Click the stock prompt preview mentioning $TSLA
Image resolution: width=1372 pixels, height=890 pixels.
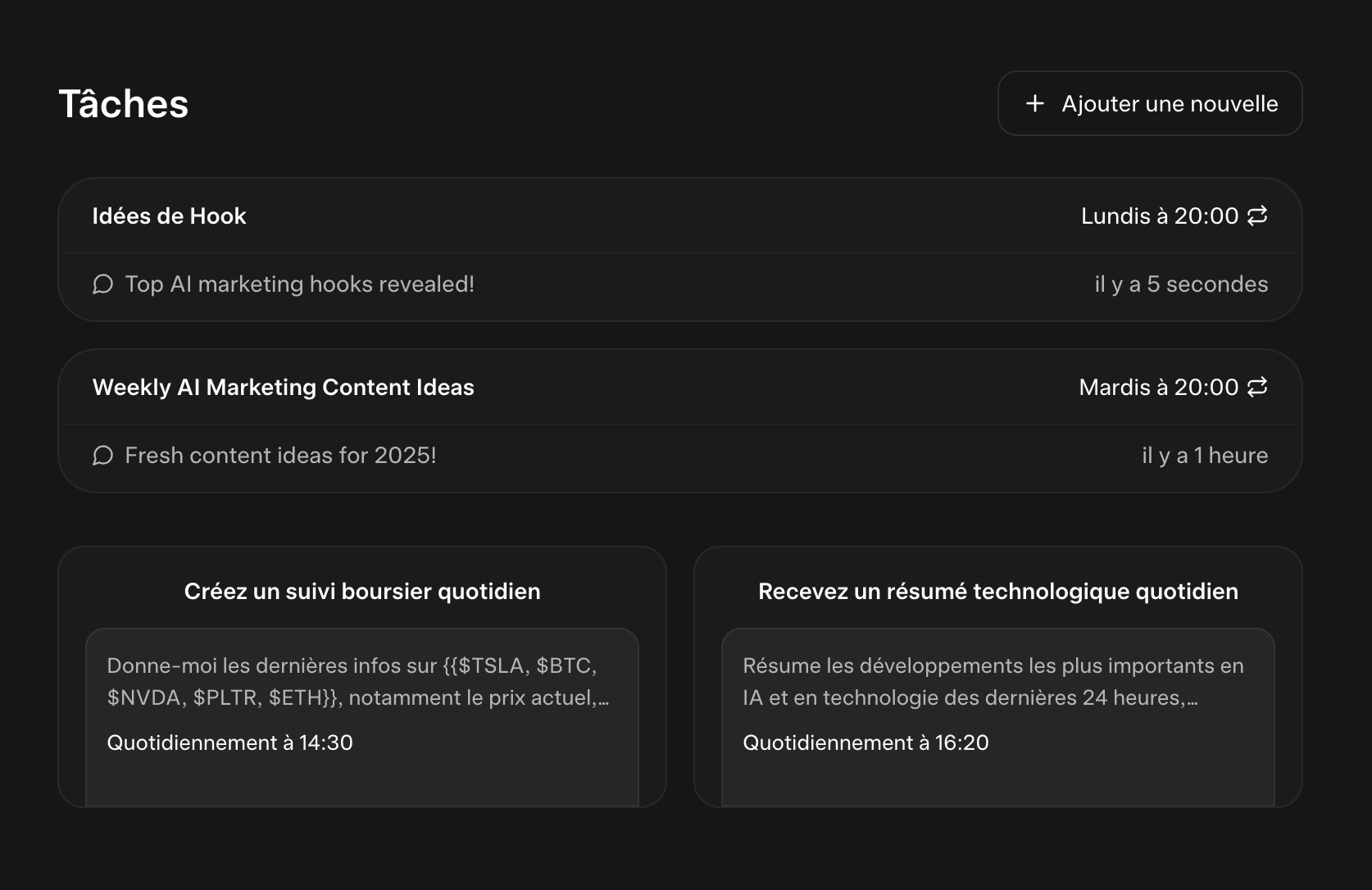tap(358, 682)
